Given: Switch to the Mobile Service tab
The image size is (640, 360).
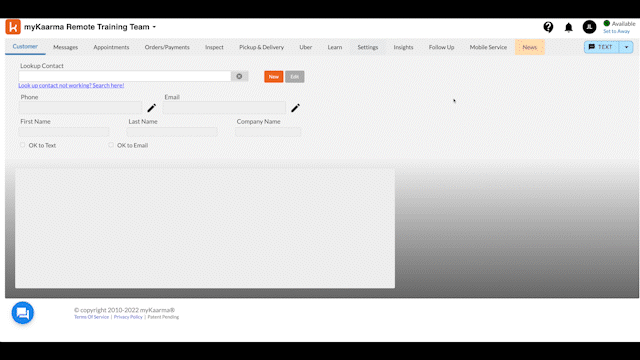Looking at the screenshot, I should (x=488, y=47).
